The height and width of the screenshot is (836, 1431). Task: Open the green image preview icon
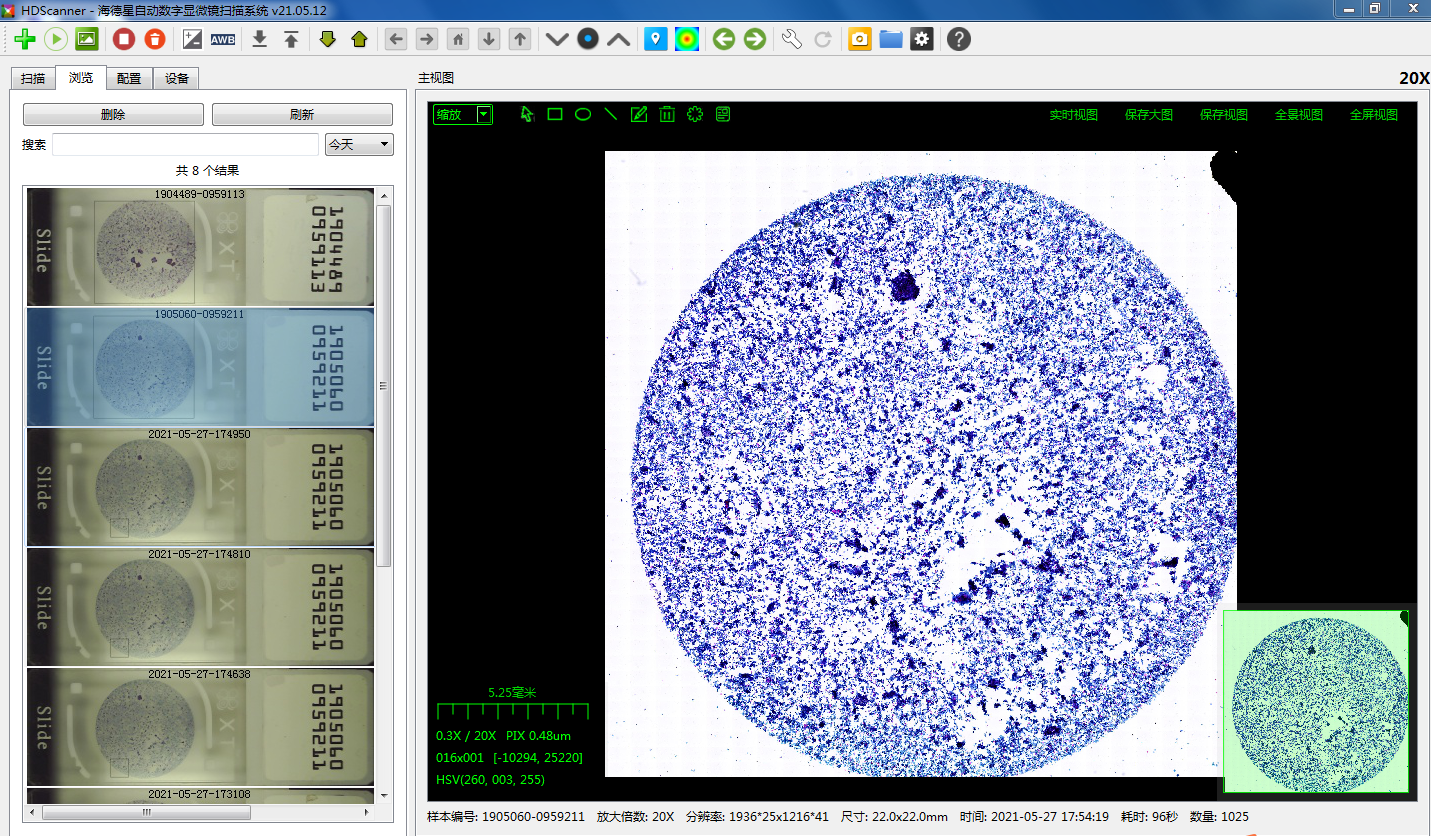(x=87, y=39)
